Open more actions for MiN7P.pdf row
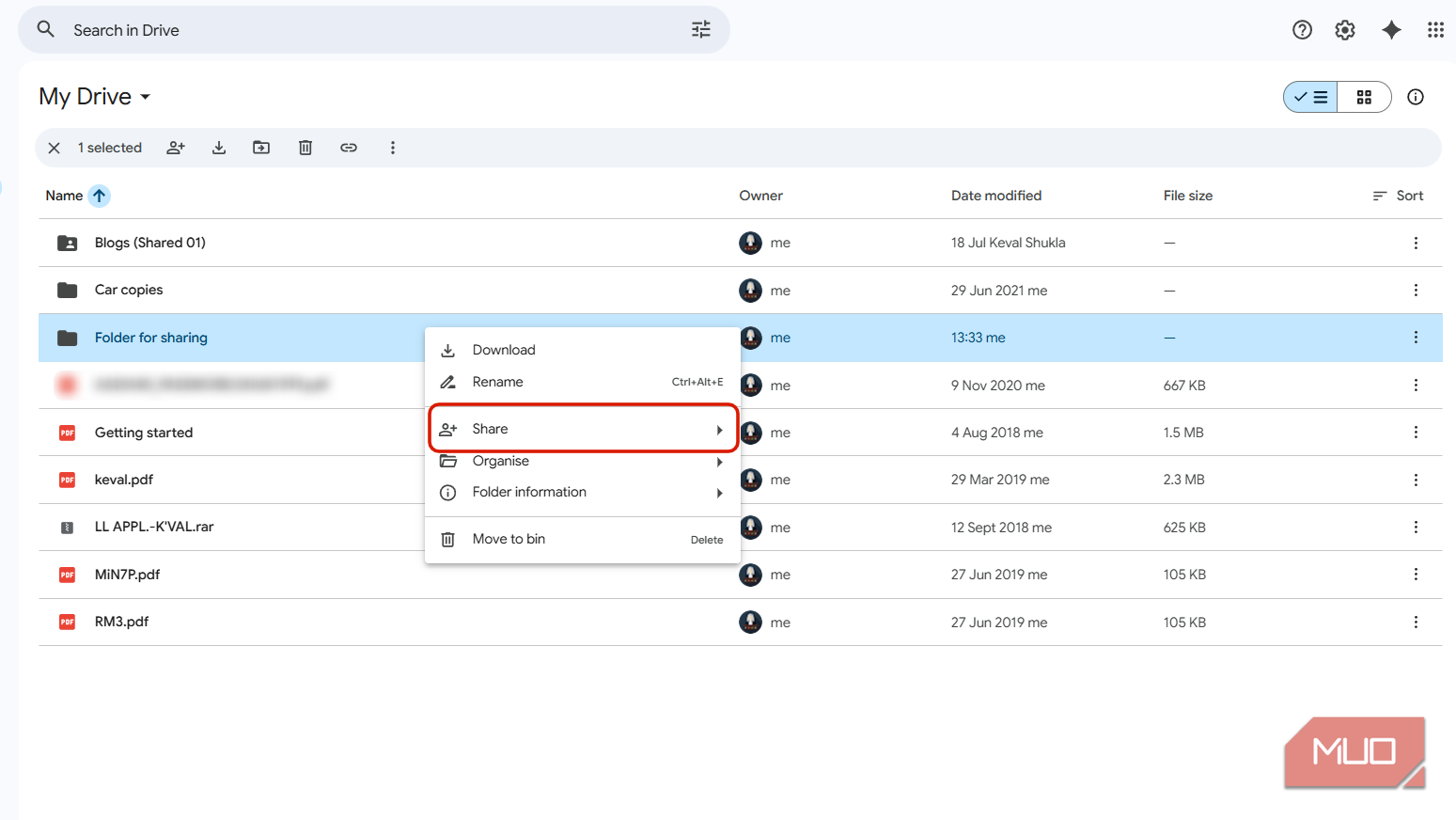 coord(1416,574)
